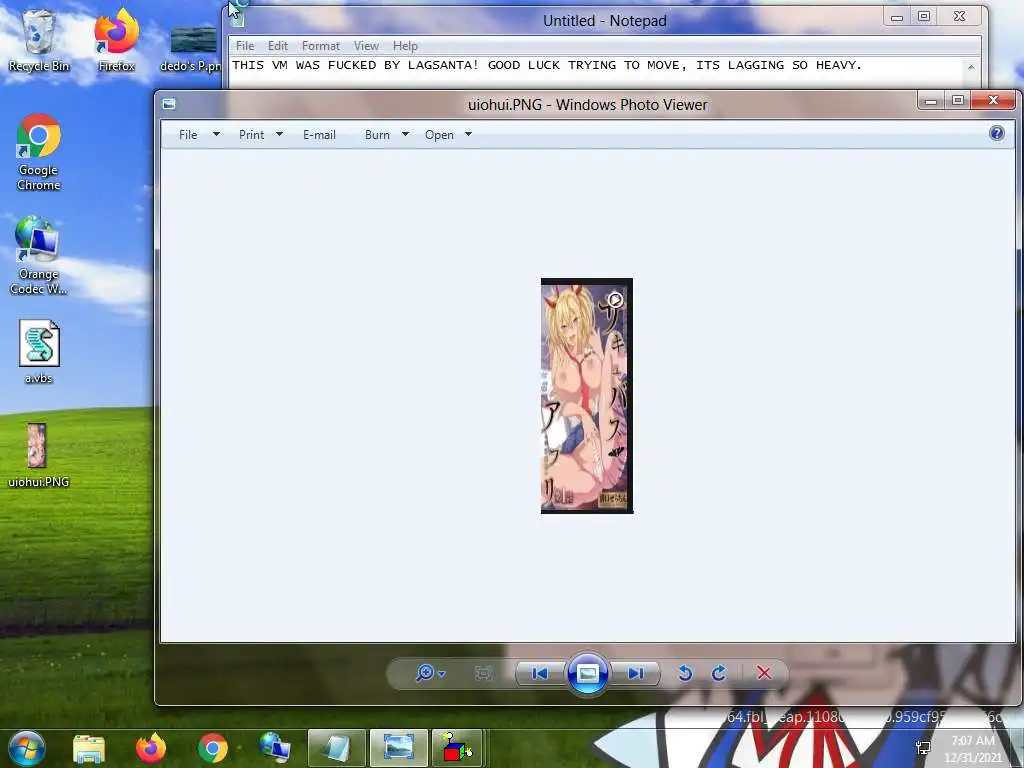Select the Orange Codec desktop shortcut
Viewport: 1024px width, 768px height.
point(38,256)
